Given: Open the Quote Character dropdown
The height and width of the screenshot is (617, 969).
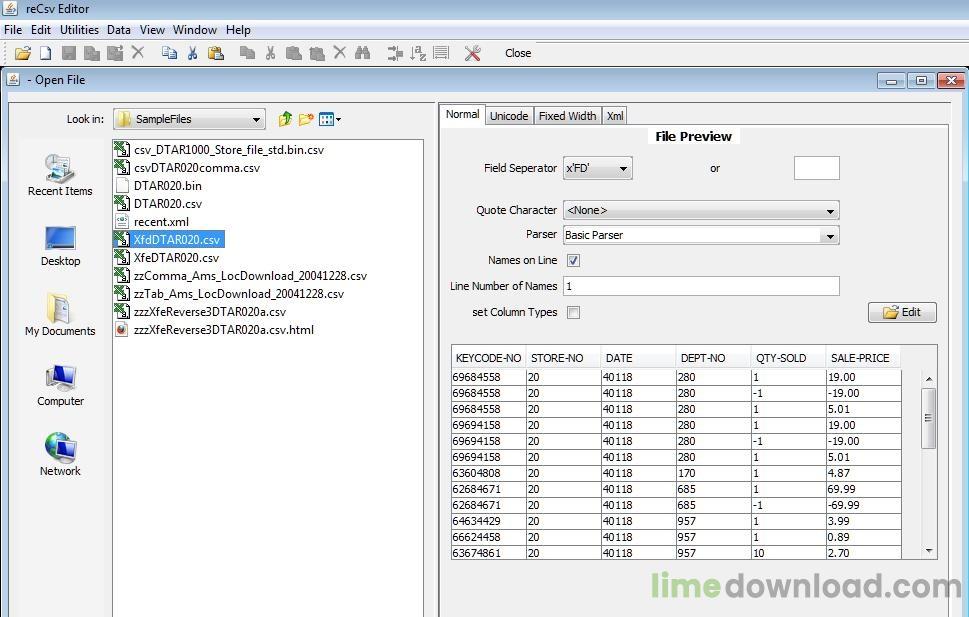Looking at the screenshot, I should click(x=701, y=210).
